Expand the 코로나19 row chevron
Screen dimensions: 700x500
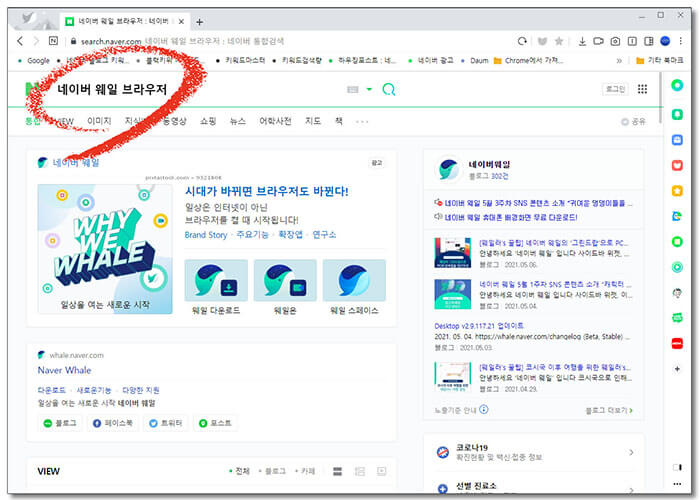[631, 453]
